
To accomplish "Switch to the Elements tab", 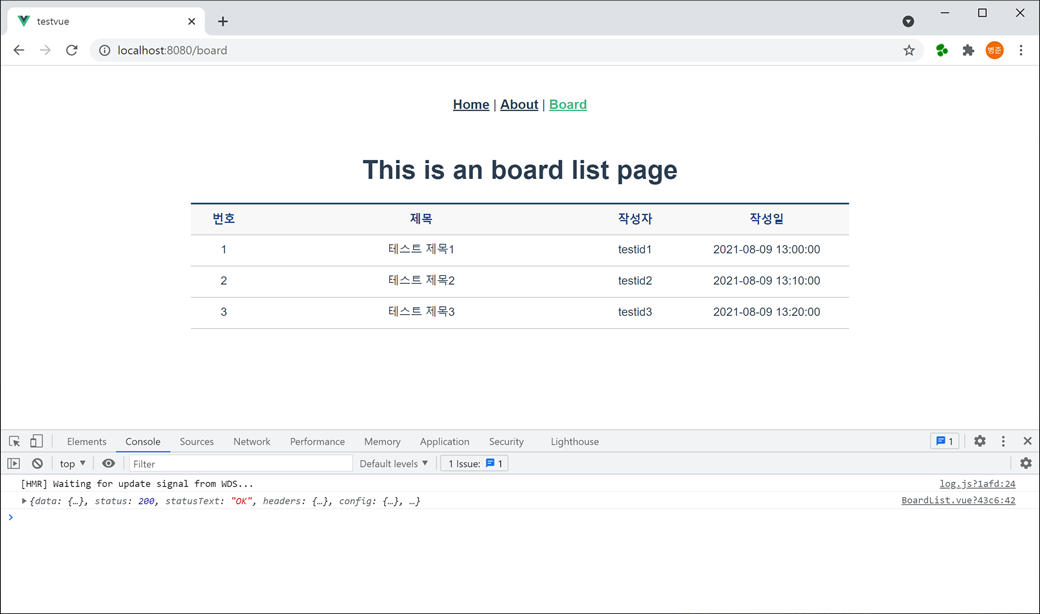I will pyautogui.click(x=86, y=442).
